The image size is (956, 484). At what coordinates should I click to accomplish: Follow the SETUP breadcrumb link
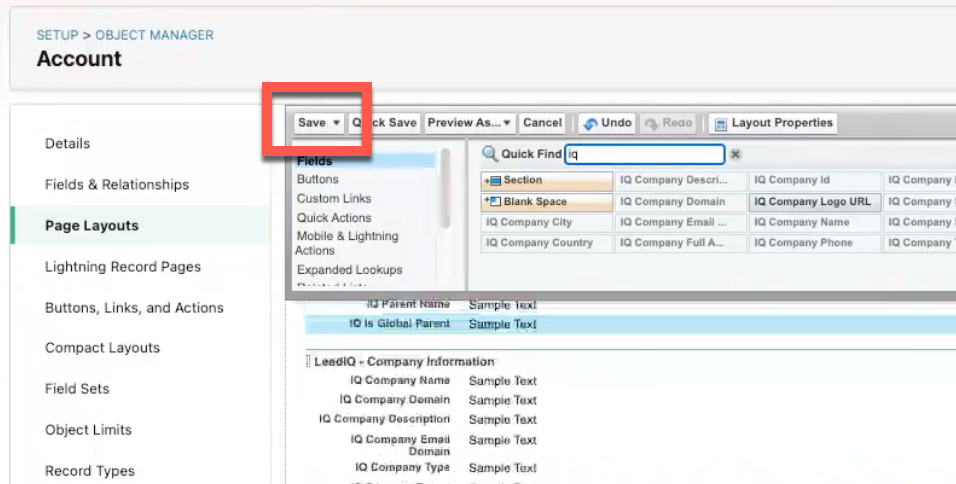tap(57, 35)
